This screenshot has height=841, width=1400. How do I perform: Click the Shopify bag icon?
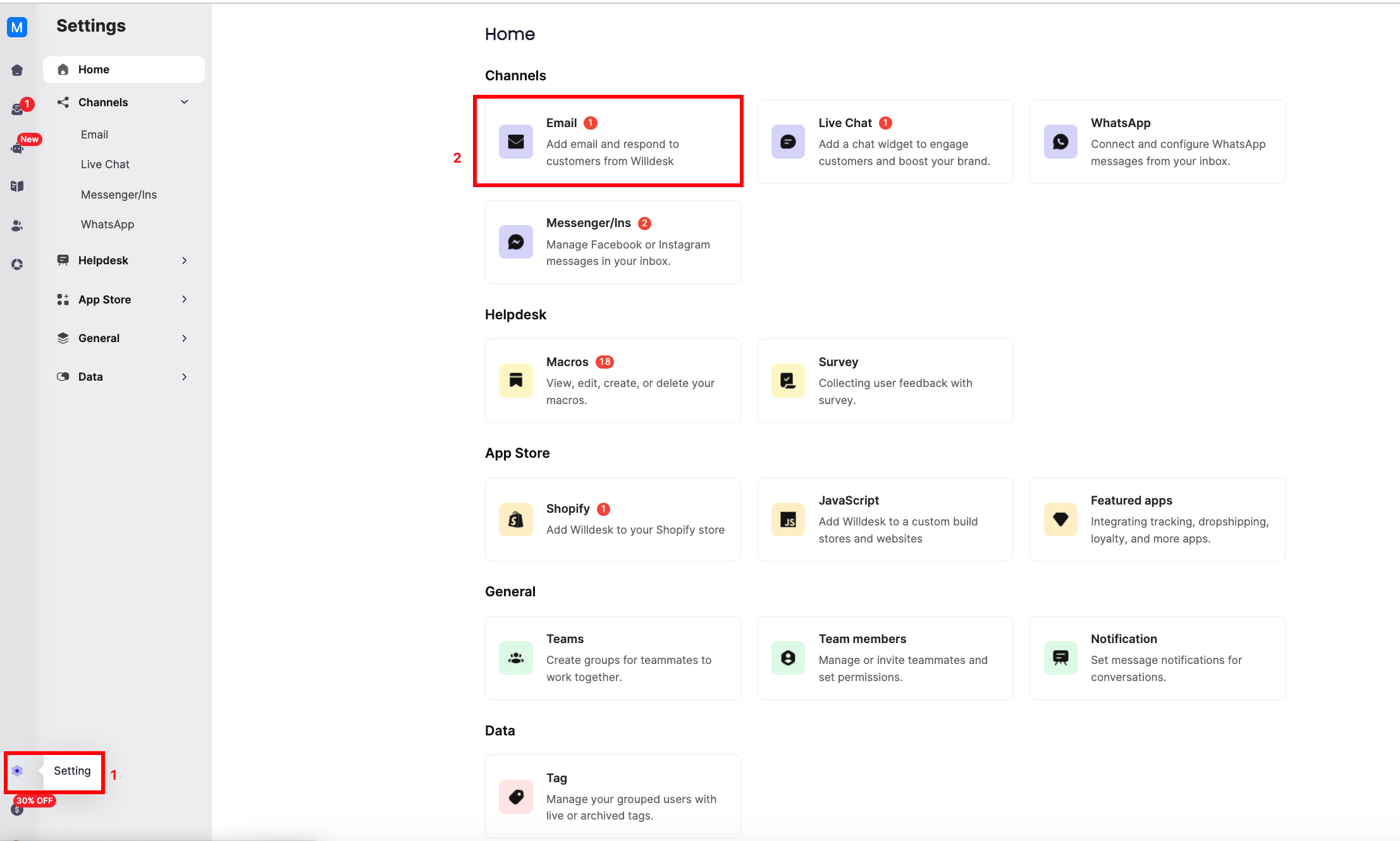516,519
